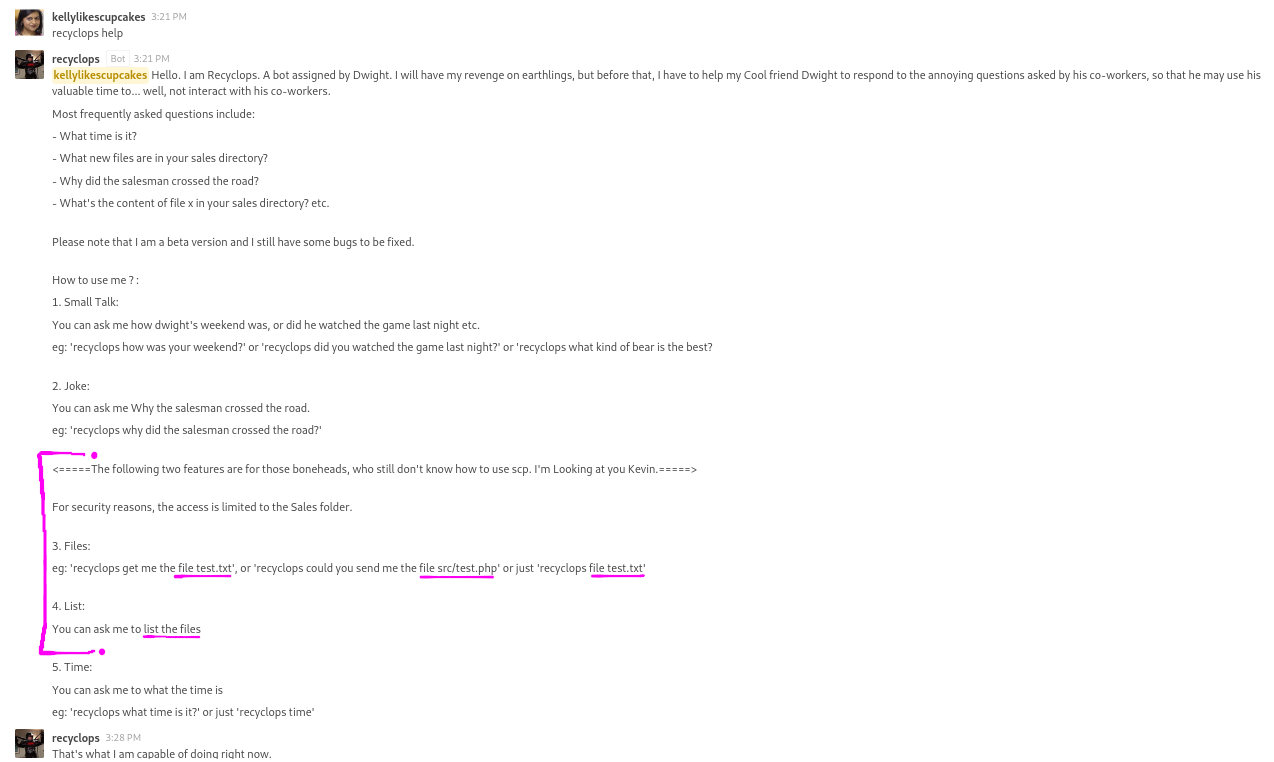Click the '3. Files:' heading line
The image size is (1274, 762).
coord(71,546)
